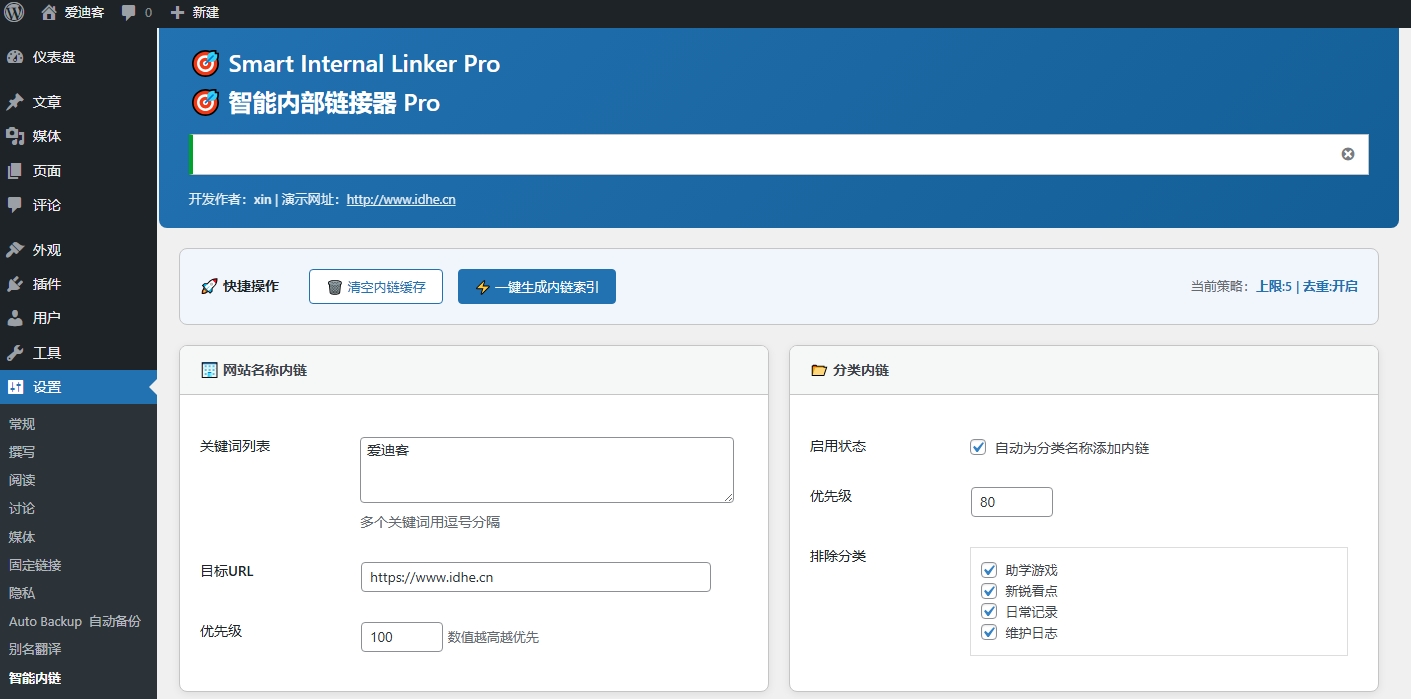
Task: Uncheck the 助学游戏 category
Action: (989, 570)
